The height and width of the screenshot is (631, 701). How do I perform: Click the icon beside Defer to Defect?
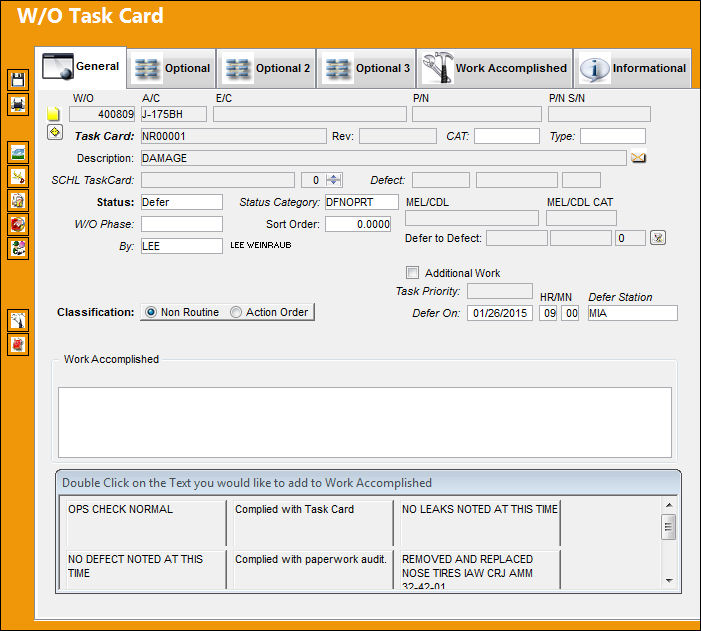tap(658, 237)
